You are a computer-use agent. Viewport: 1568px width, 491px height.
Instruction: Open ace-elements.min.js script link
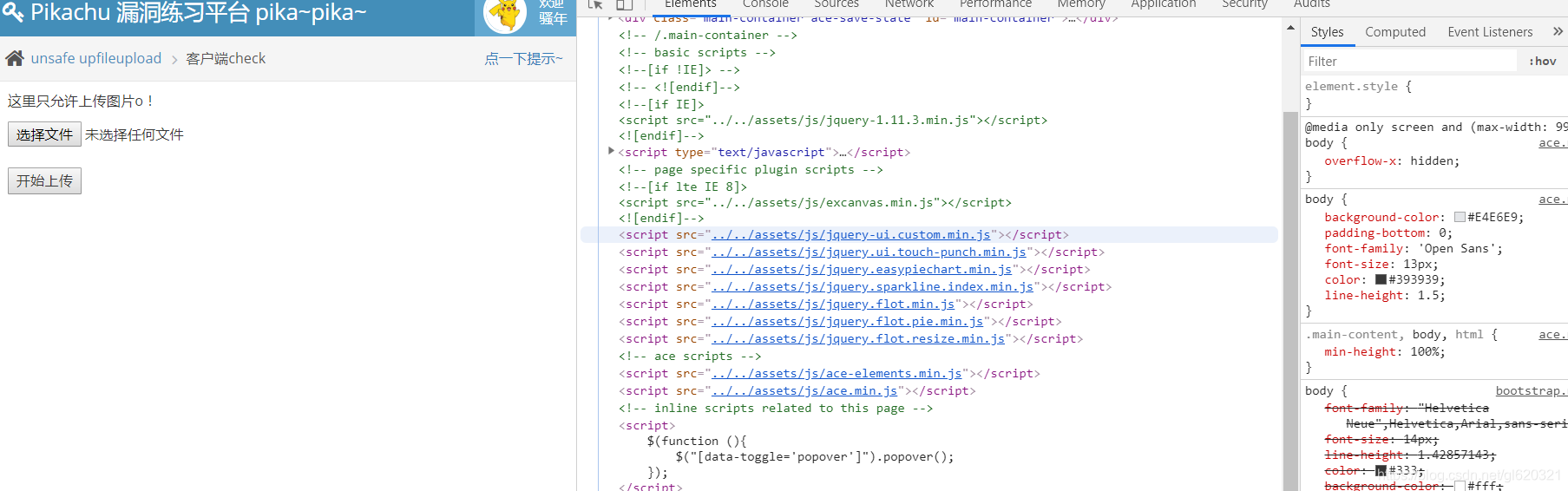[836, 373]
